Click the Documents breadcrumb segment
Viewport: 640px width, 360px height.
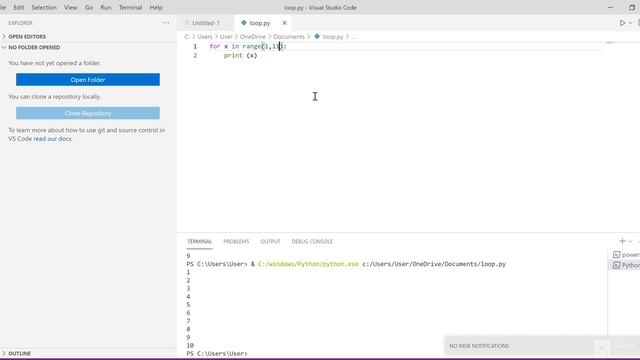coord(289,37)
